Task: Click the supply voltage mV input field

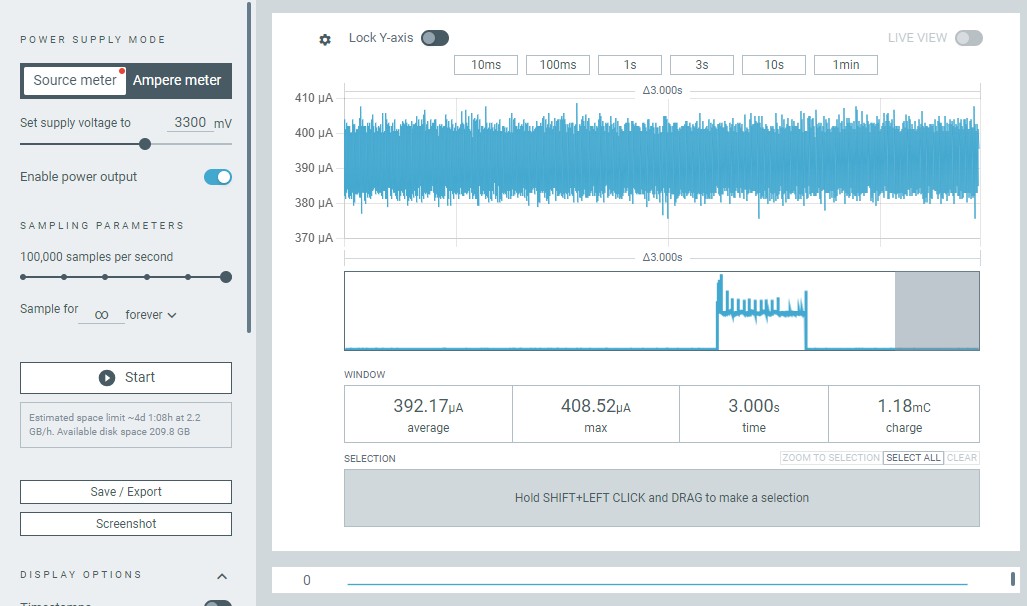Action: 189,123
